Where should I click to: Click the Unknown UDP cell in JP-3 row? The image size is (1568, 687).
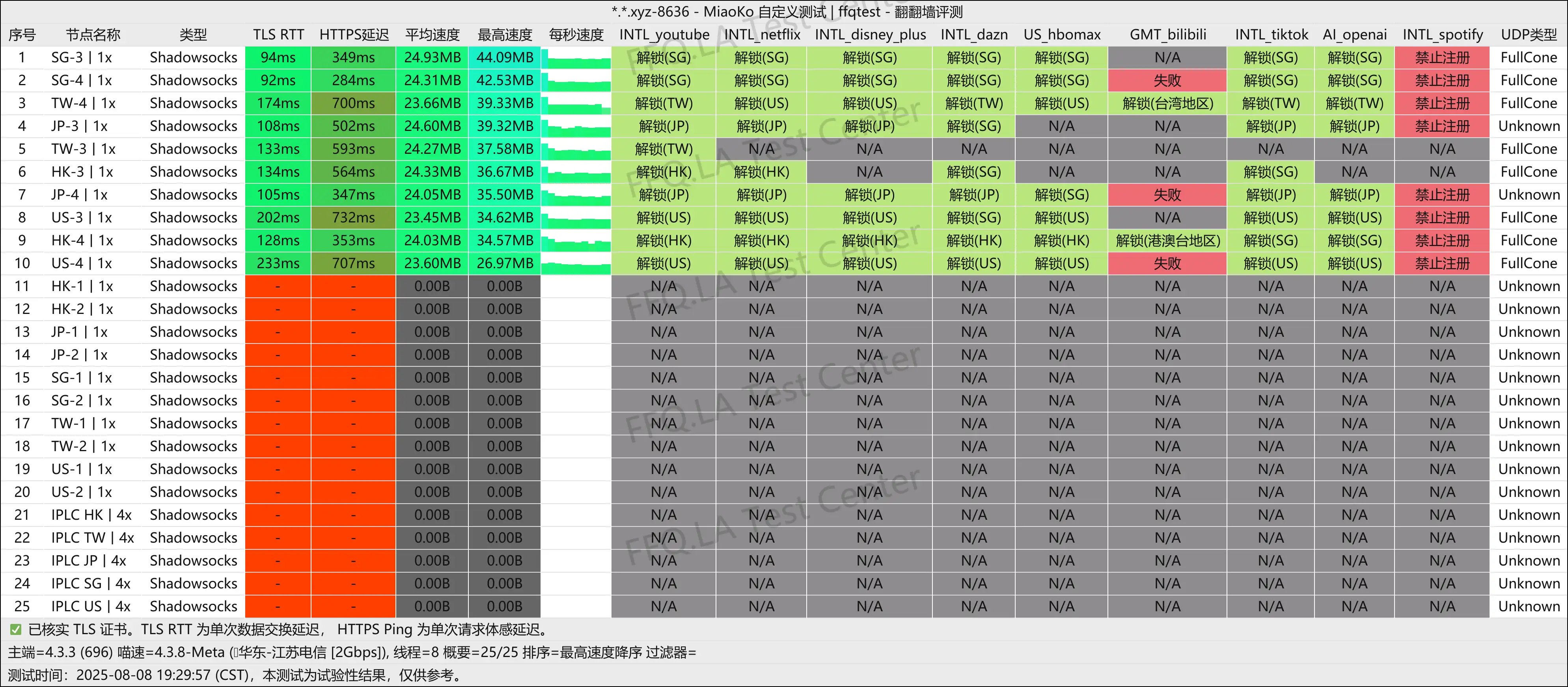pos(1529,126)
